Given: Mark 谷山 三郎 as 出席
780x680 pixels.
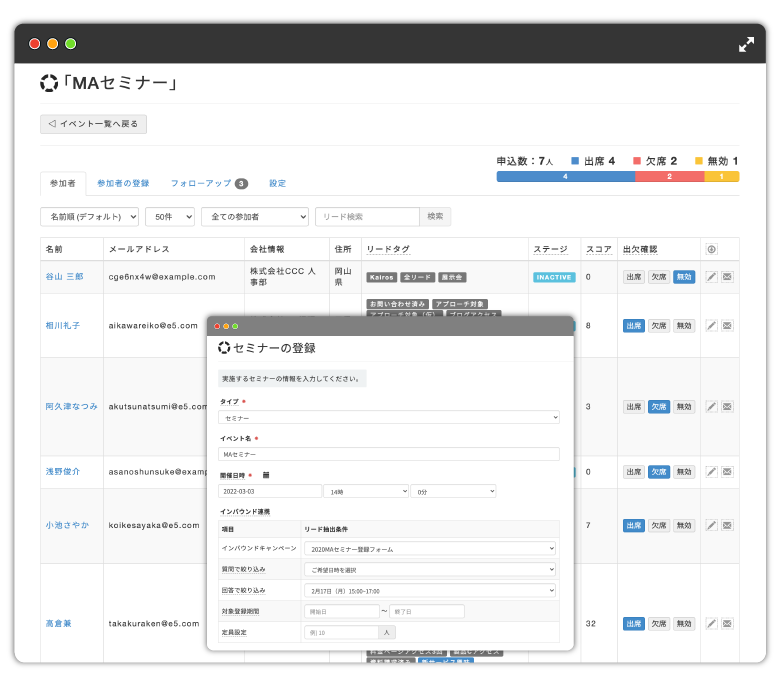Looking at the screenshot, I should (x=633, y=277).
